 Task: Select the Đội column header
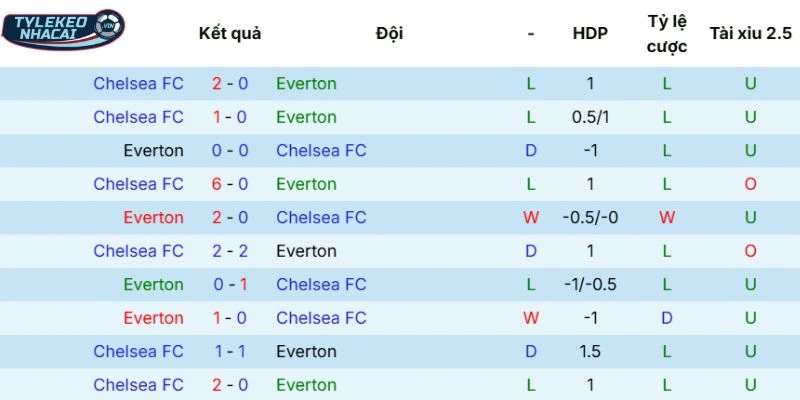pyautogui.click(x=390, y=33)
